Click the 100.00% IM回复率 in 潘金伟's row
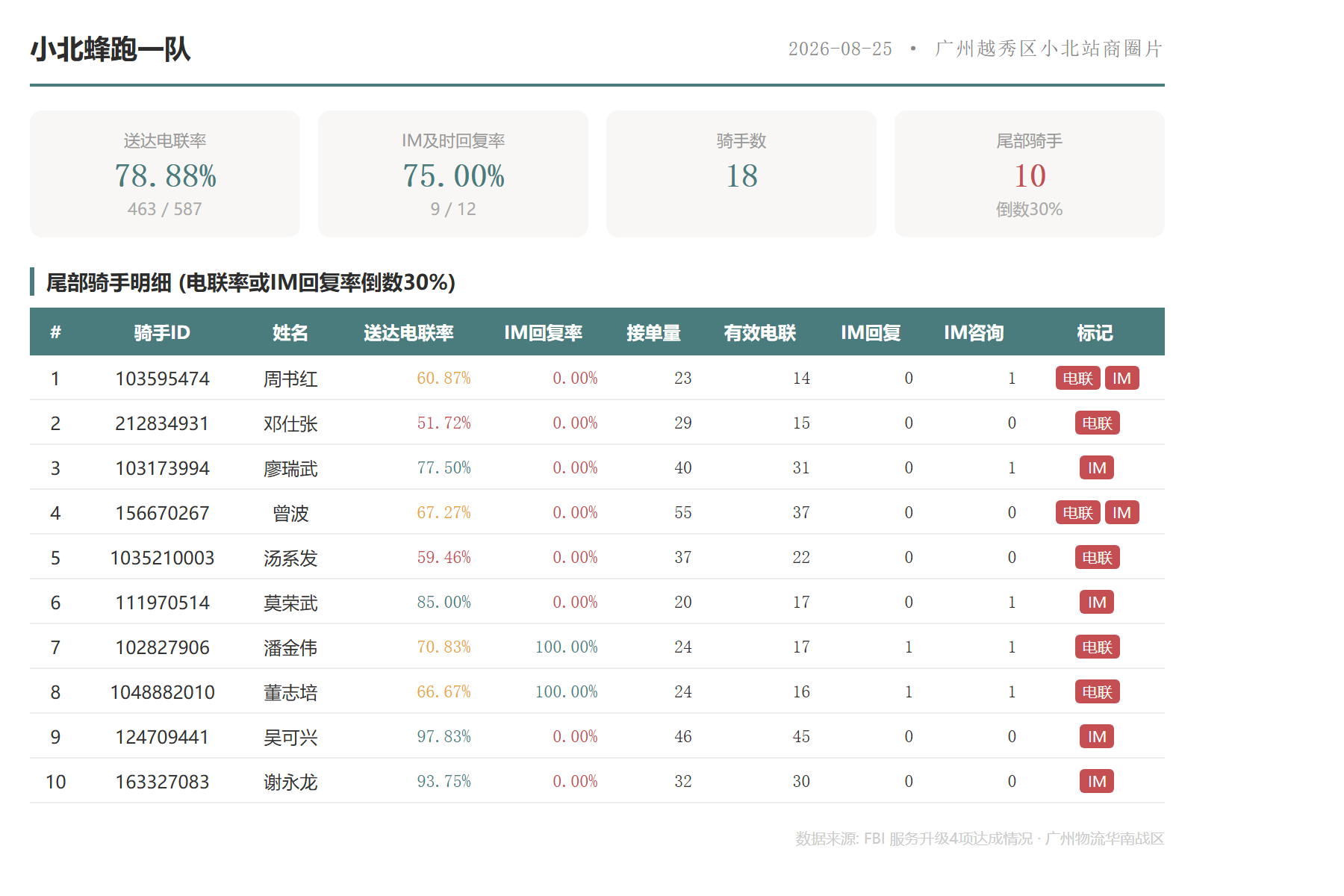The image size is (1344, 896). [567, 647]
